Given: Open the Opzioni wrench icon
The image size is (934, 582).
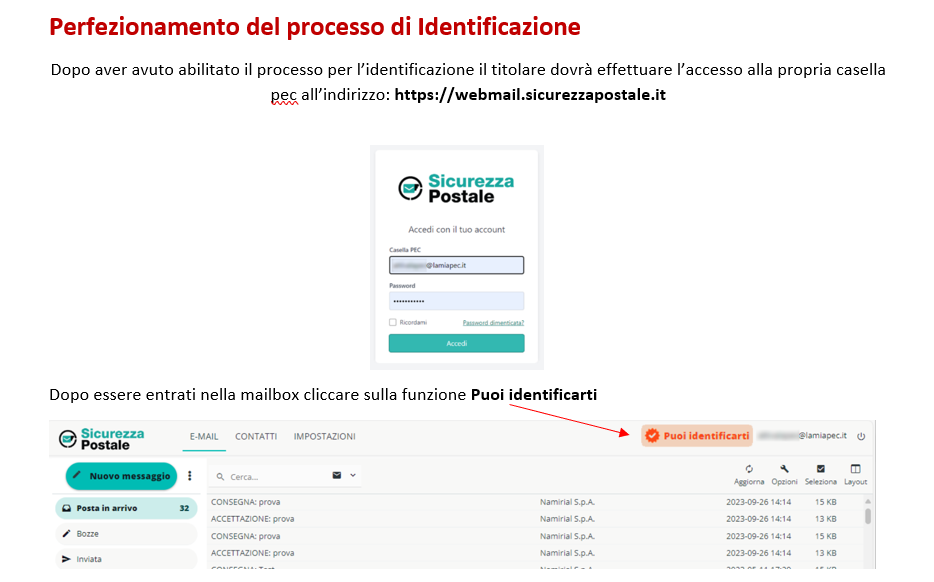Looking at the screenshot, I should (x=784, y=469).
